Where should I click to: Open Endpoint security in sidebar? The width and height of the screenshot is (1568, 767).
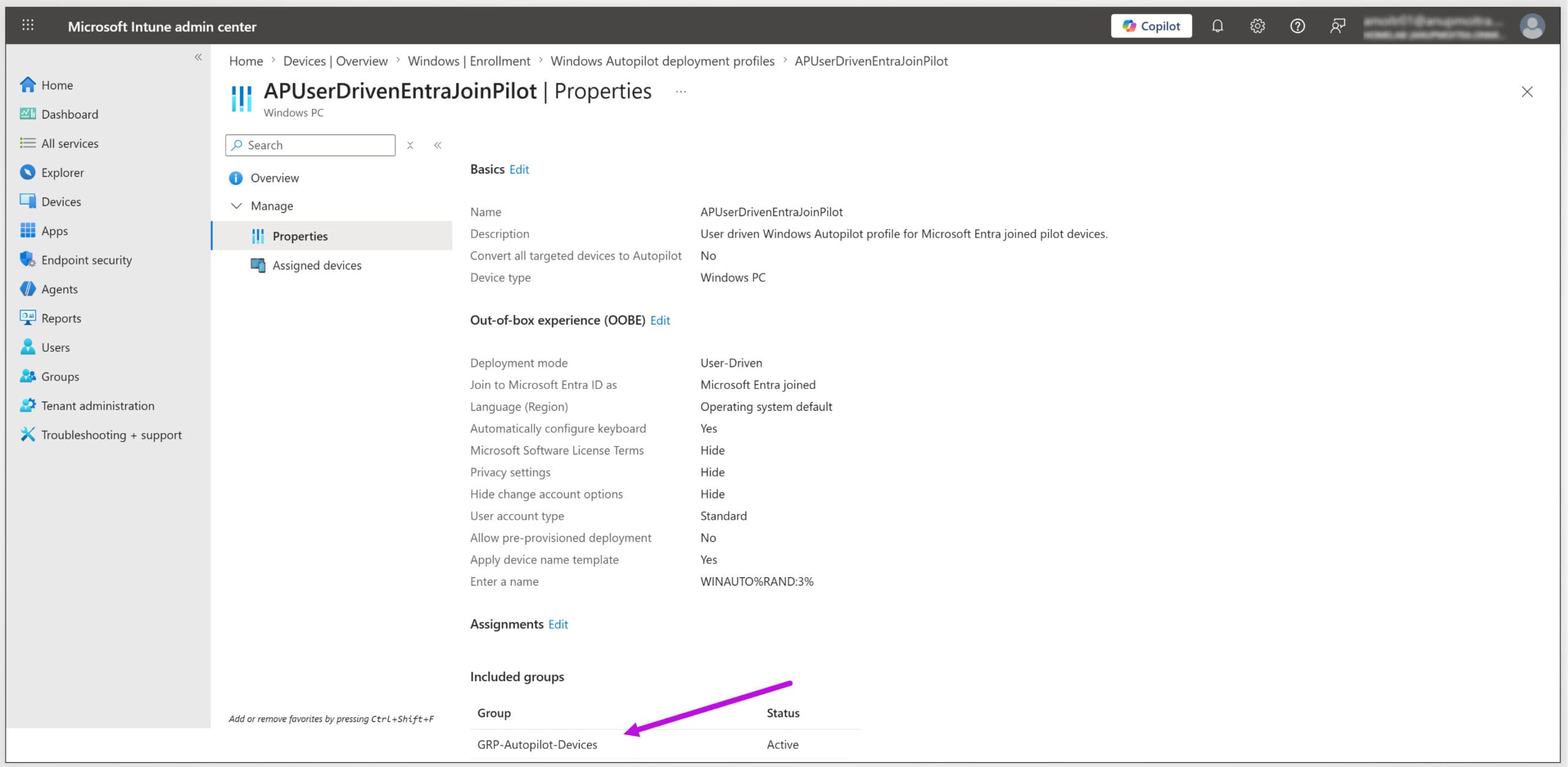[87, 259]
